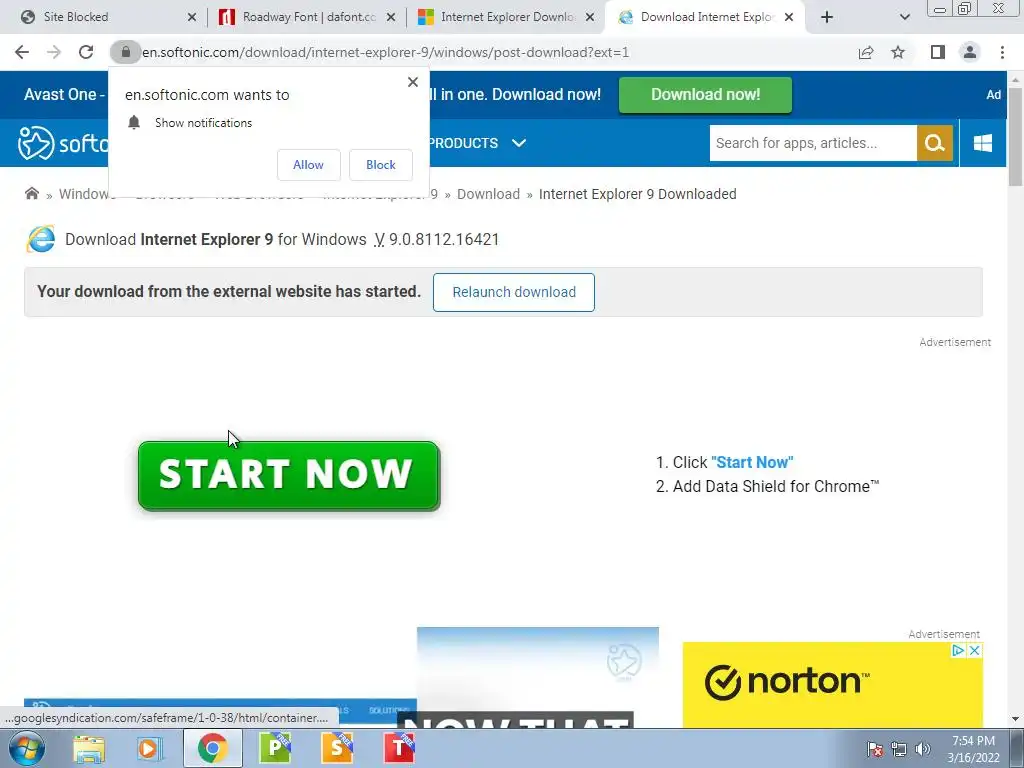Viewport: 1024px width, 768px height.
Task: Open the red T app on taskbar
Action: (x=399, y=748)
